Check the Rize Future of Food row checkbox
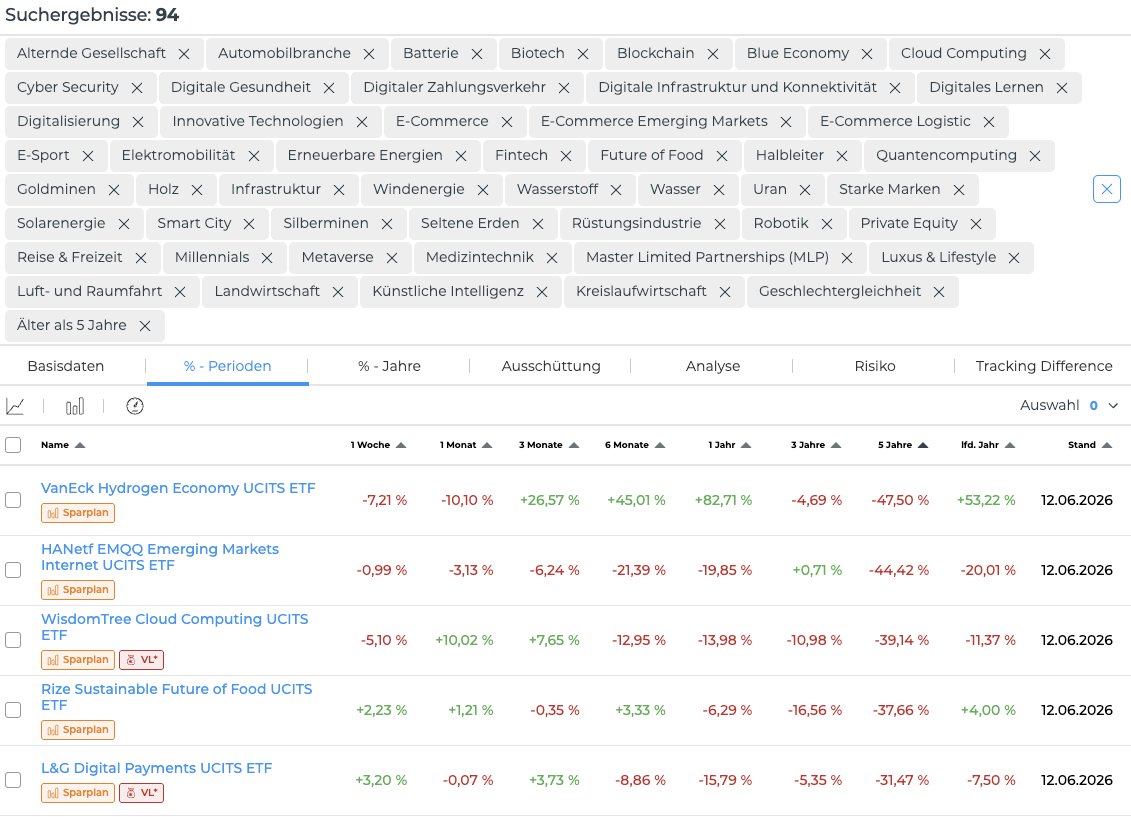This screenshot has width=1131, height=817. click(x=13, y=710)
